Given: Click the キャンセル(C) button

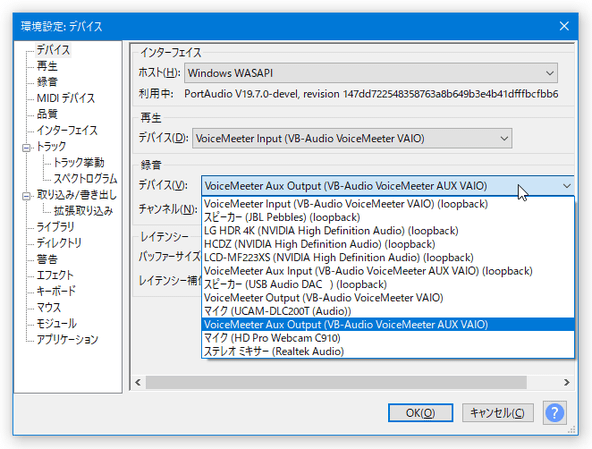Looking at the screenshot, I should [x=498, y=413].
